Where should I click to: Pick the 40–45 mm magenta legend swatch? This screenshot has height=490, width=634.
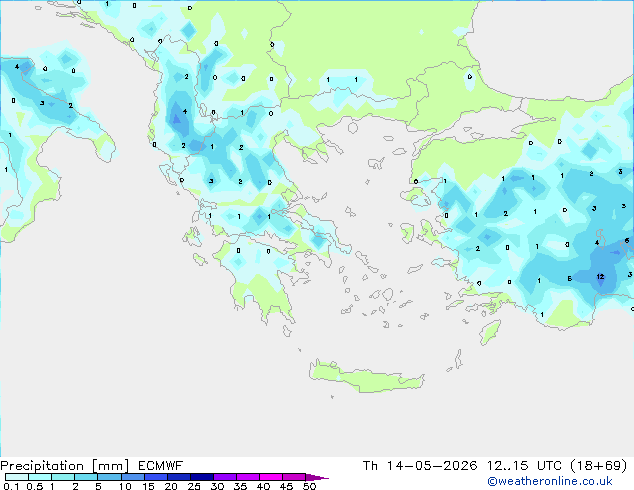[271, 477]
